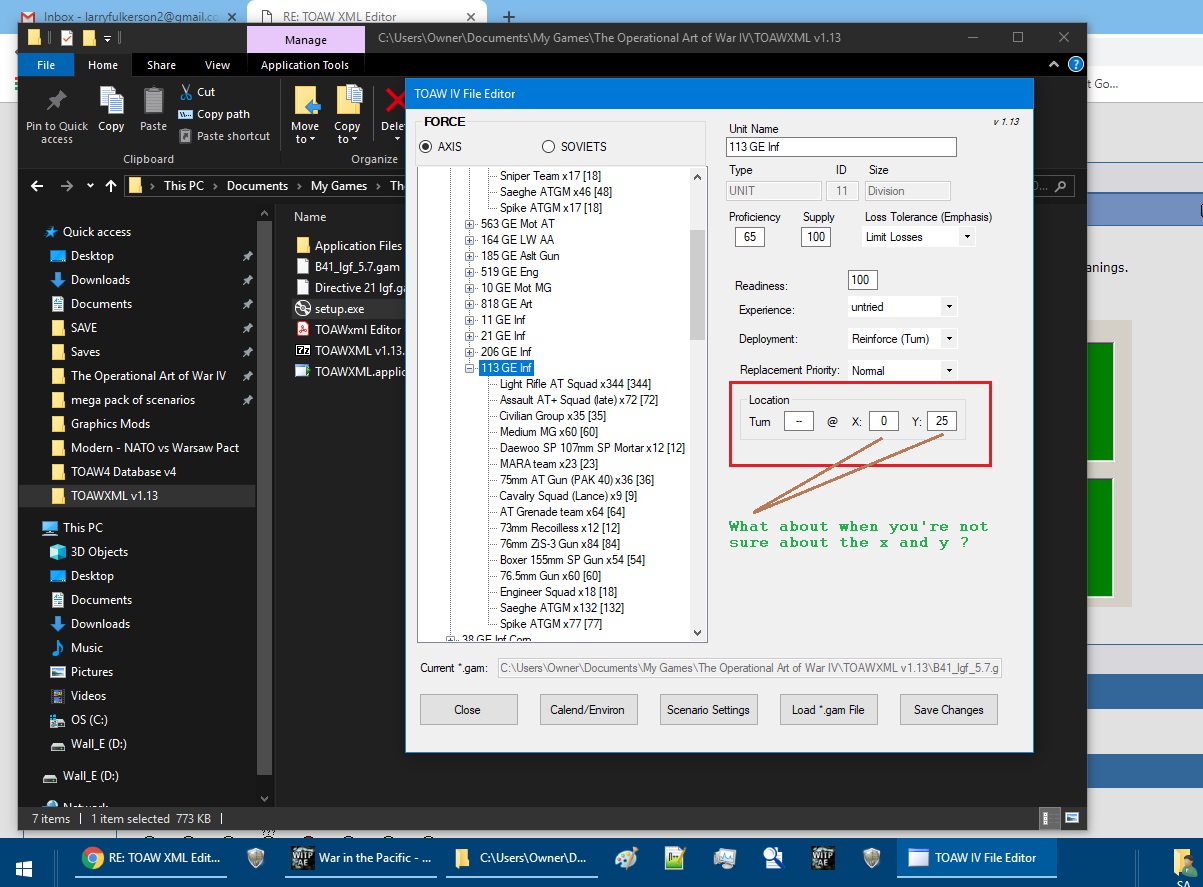The image size is (1203, 887).
Task: Go up one folder level arrow
Action: (111, 186)
